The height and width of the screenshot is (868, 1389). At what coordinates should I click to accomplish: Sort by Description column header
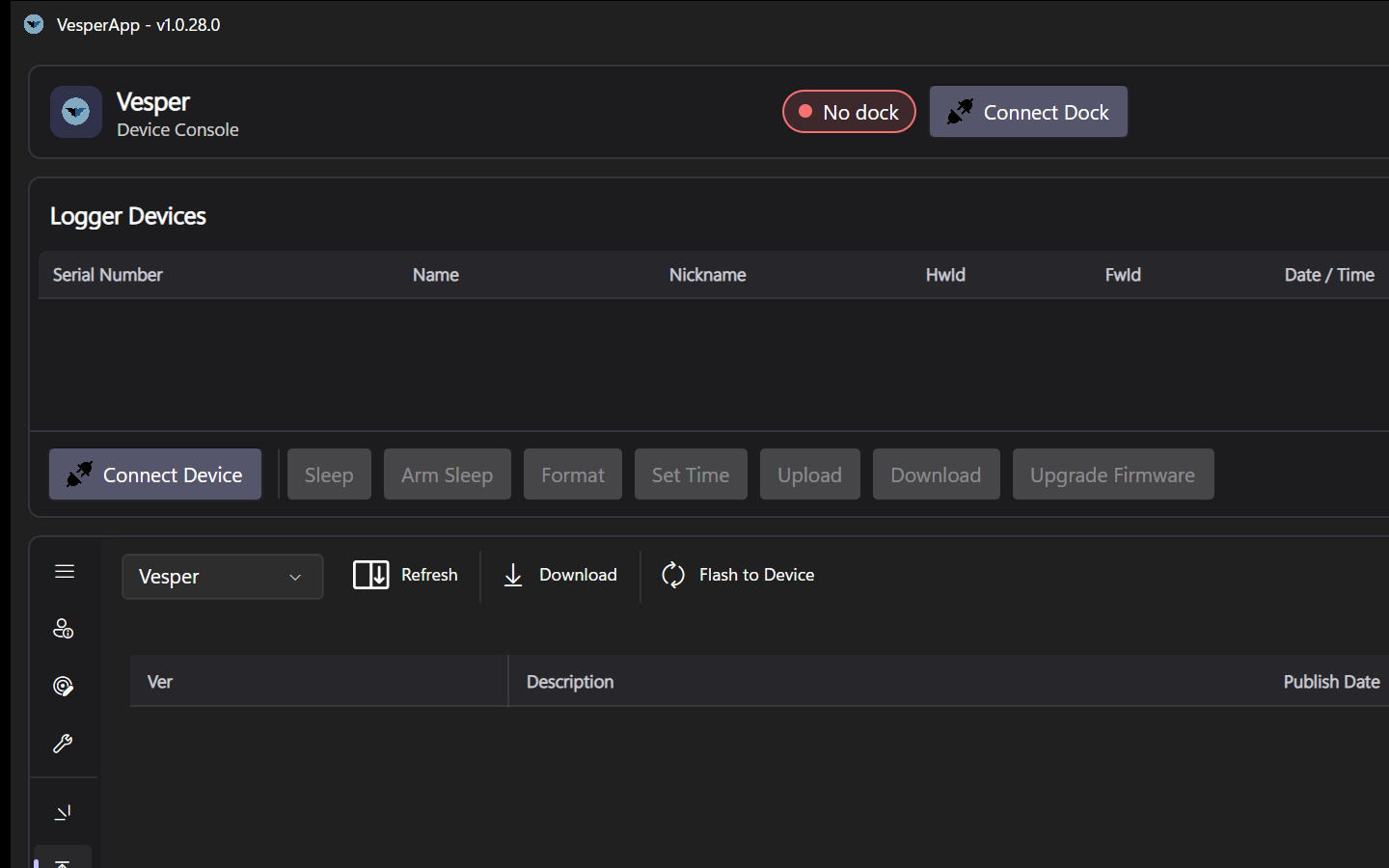coord(570,682)
